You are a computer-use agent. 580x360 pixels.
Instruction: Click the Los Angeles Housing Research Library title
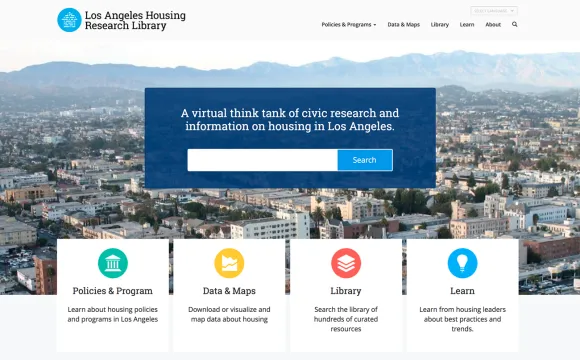tap(135, 20)
